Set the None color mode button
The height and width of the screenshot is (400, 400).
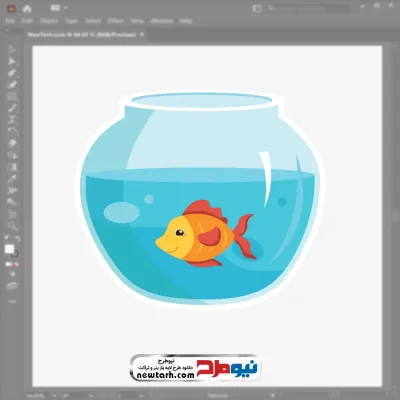point(17,264)
